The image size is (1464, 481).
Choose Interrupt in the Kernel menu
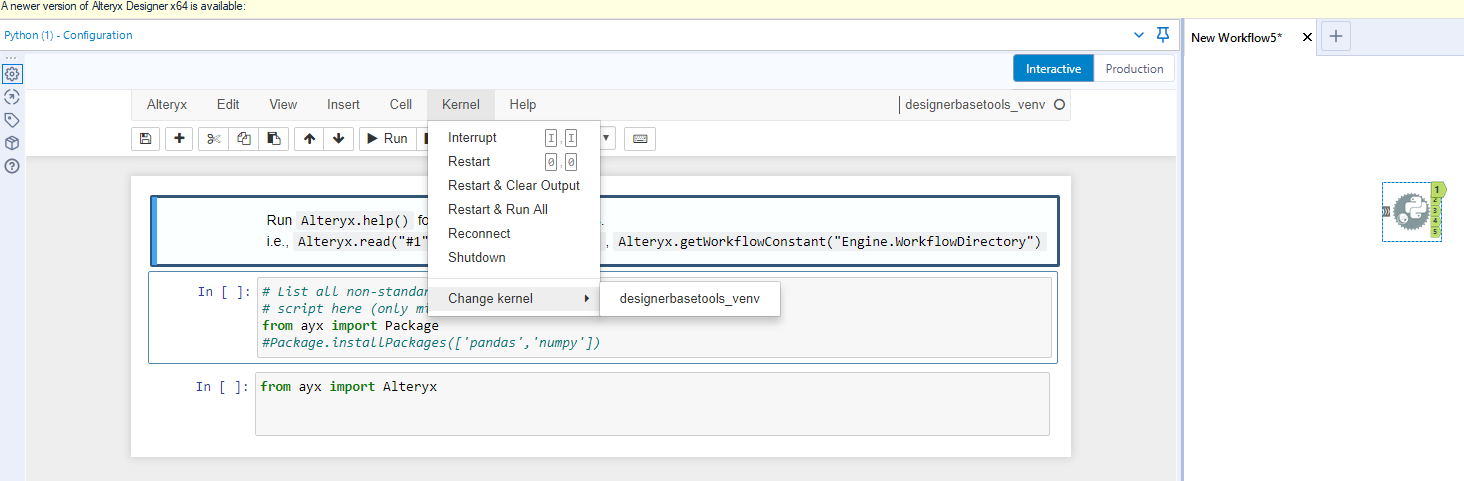point(472,138)
